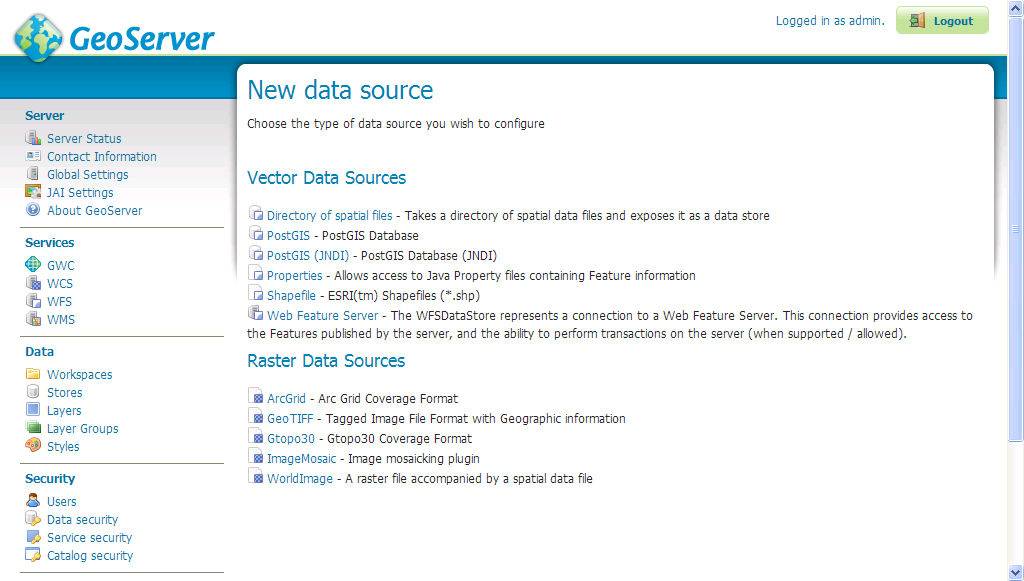The image size is (1024, 581).
Task: Select the PostGIS data source icon
Action: click(254, 235)
